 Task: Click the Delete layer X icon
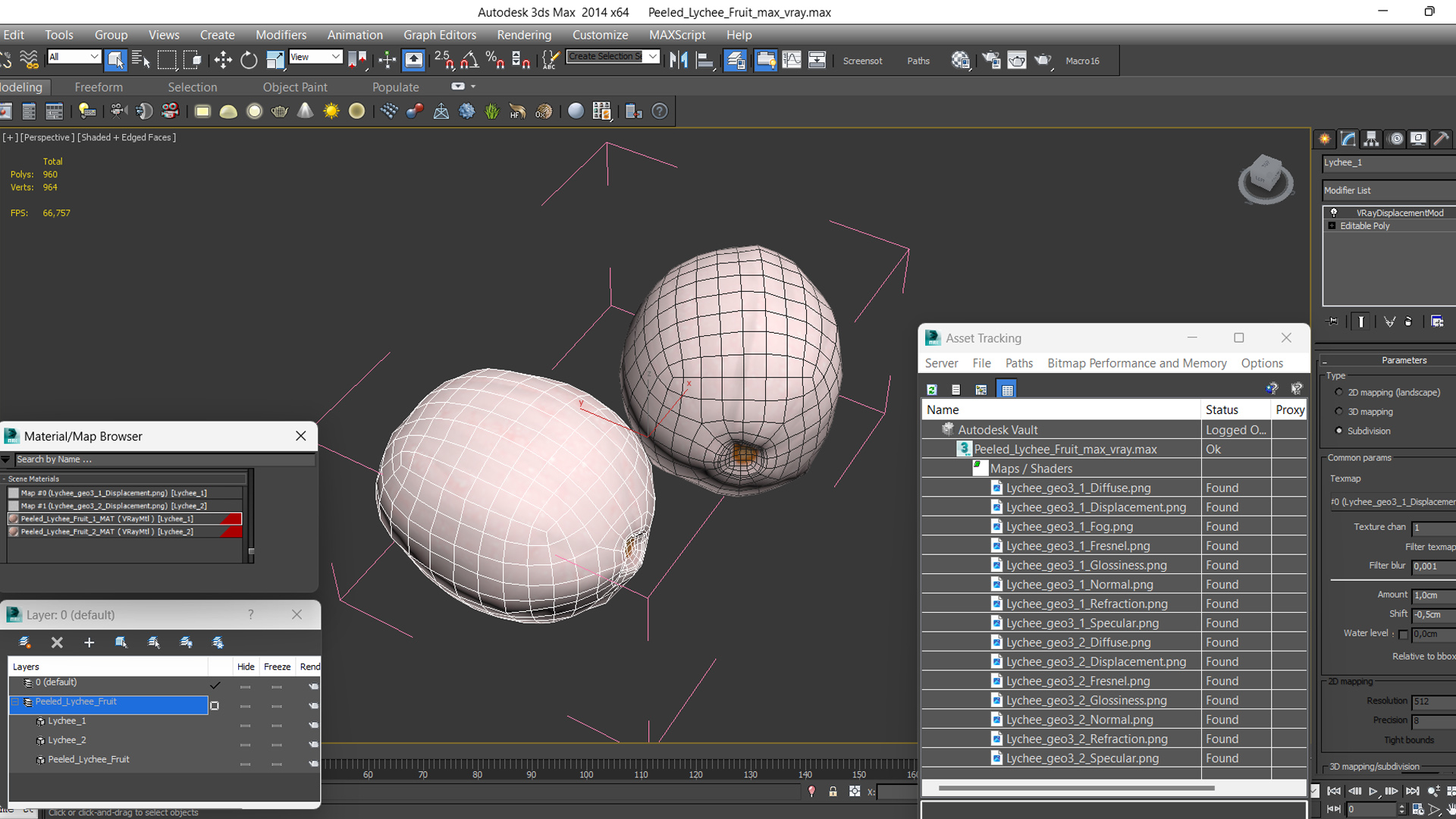(x=57, y=642)
